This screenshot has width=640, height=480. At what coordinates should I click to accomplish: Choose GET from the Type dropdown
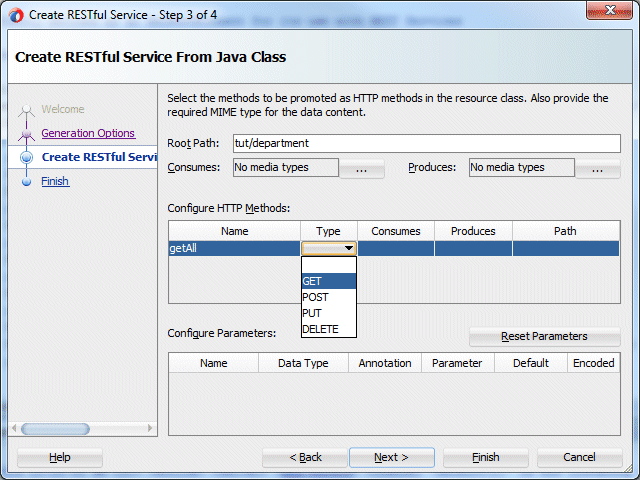(329, 281)
